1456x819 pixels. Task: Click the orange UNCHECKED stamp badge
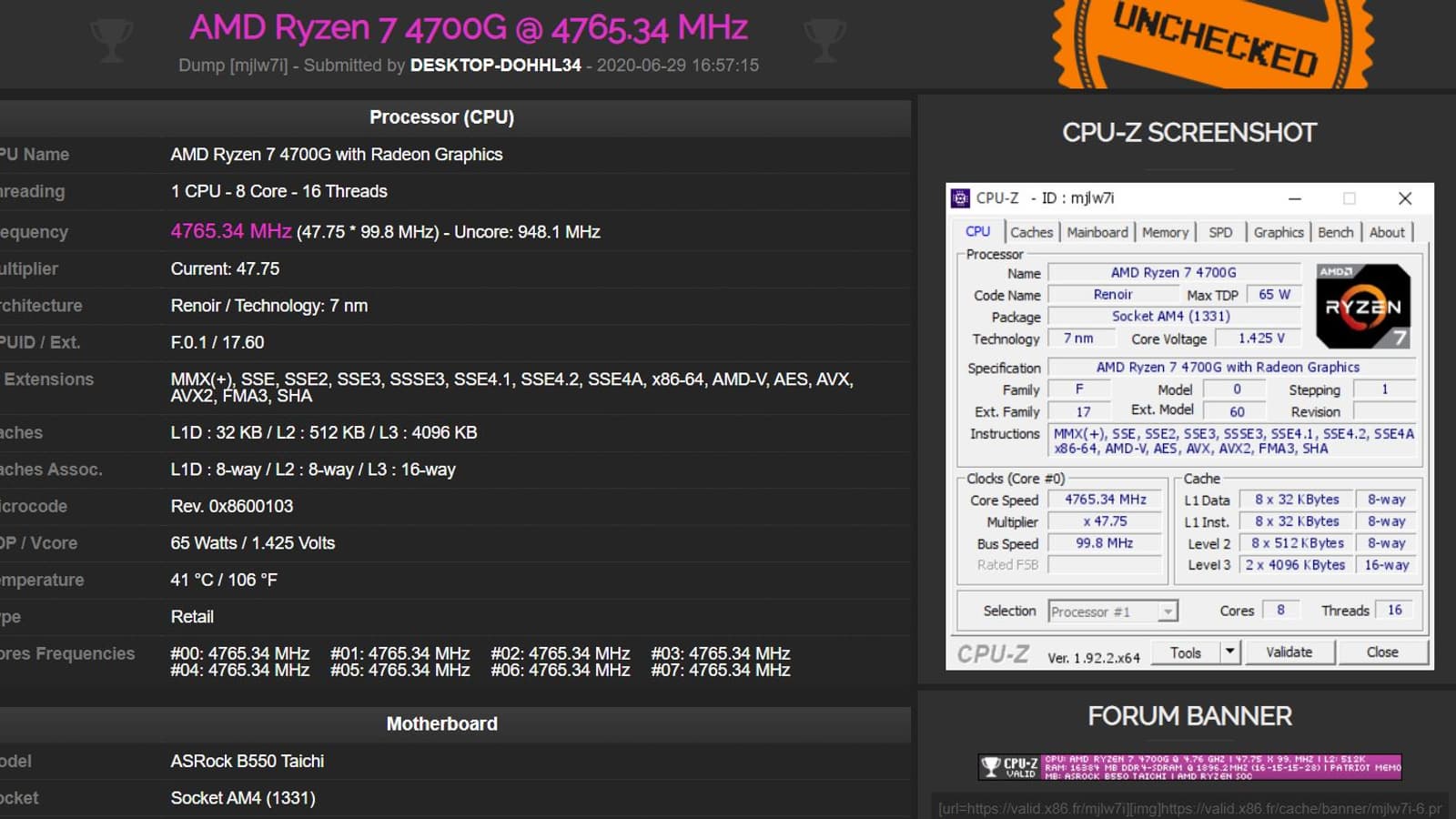[x=1213, y=43]
